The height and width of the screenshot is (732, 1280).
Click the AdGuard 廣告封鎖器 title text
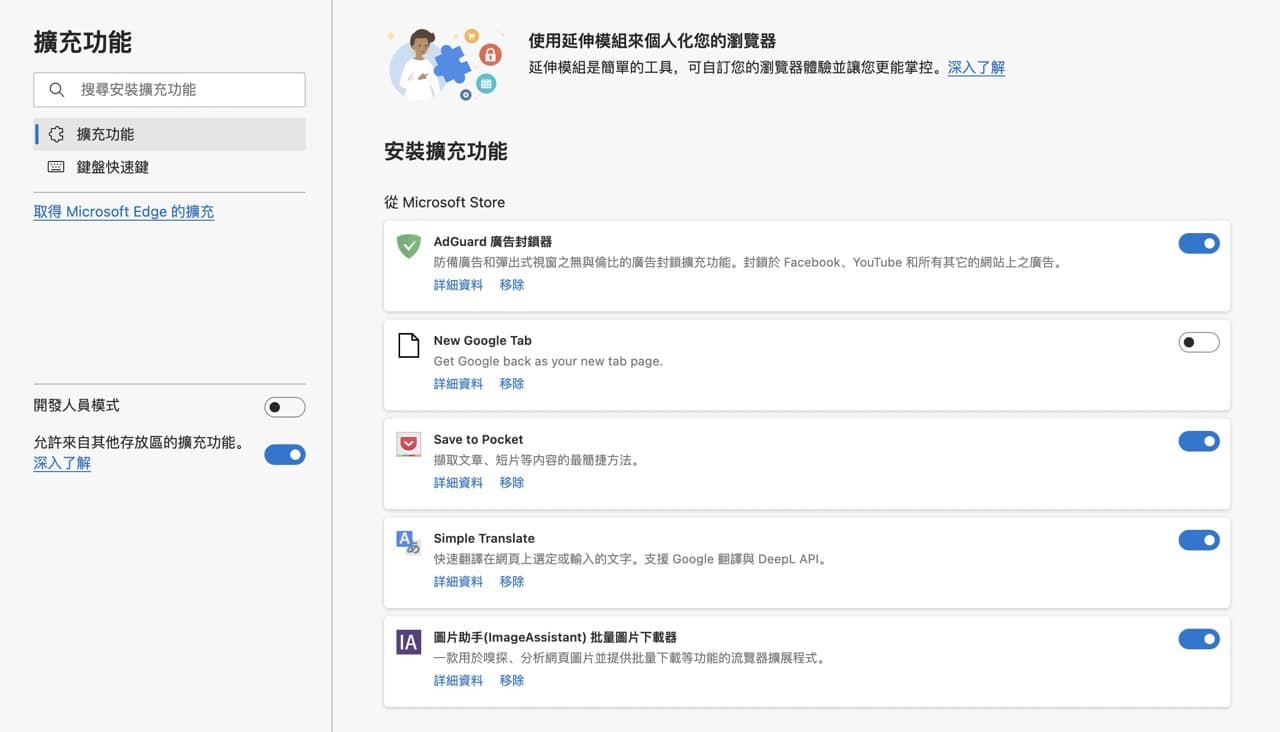pos(493,242)
